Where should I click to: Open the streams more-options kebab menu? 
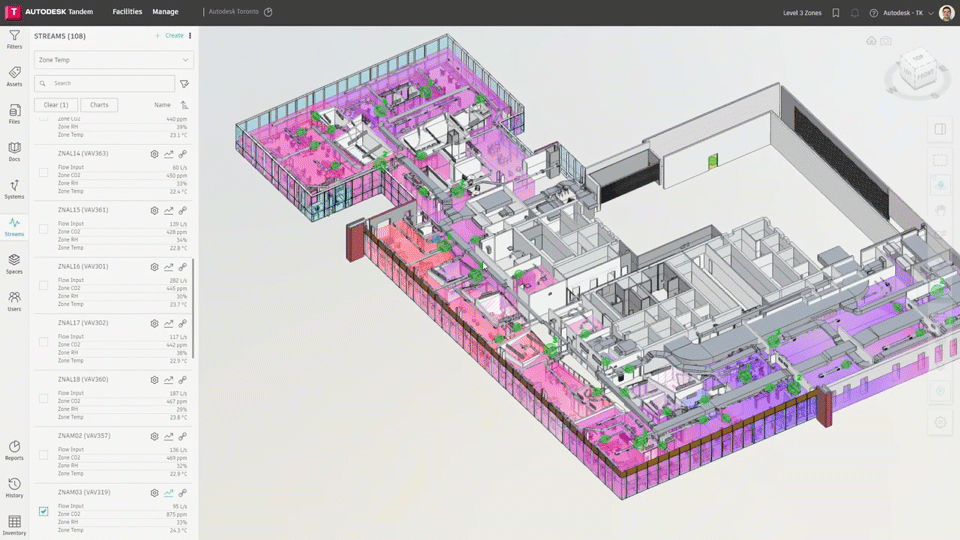point(190,35)
